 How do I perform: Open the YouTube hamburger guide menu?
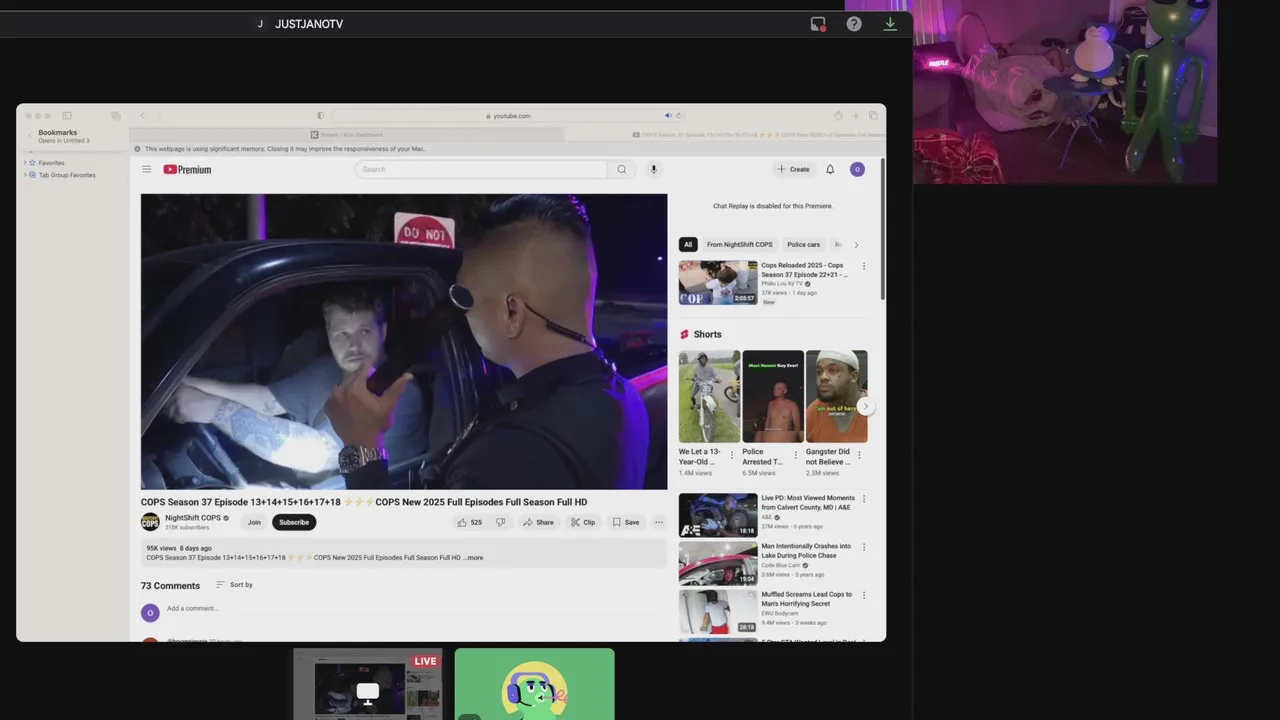pyautogui.click(x=146, y=169)
